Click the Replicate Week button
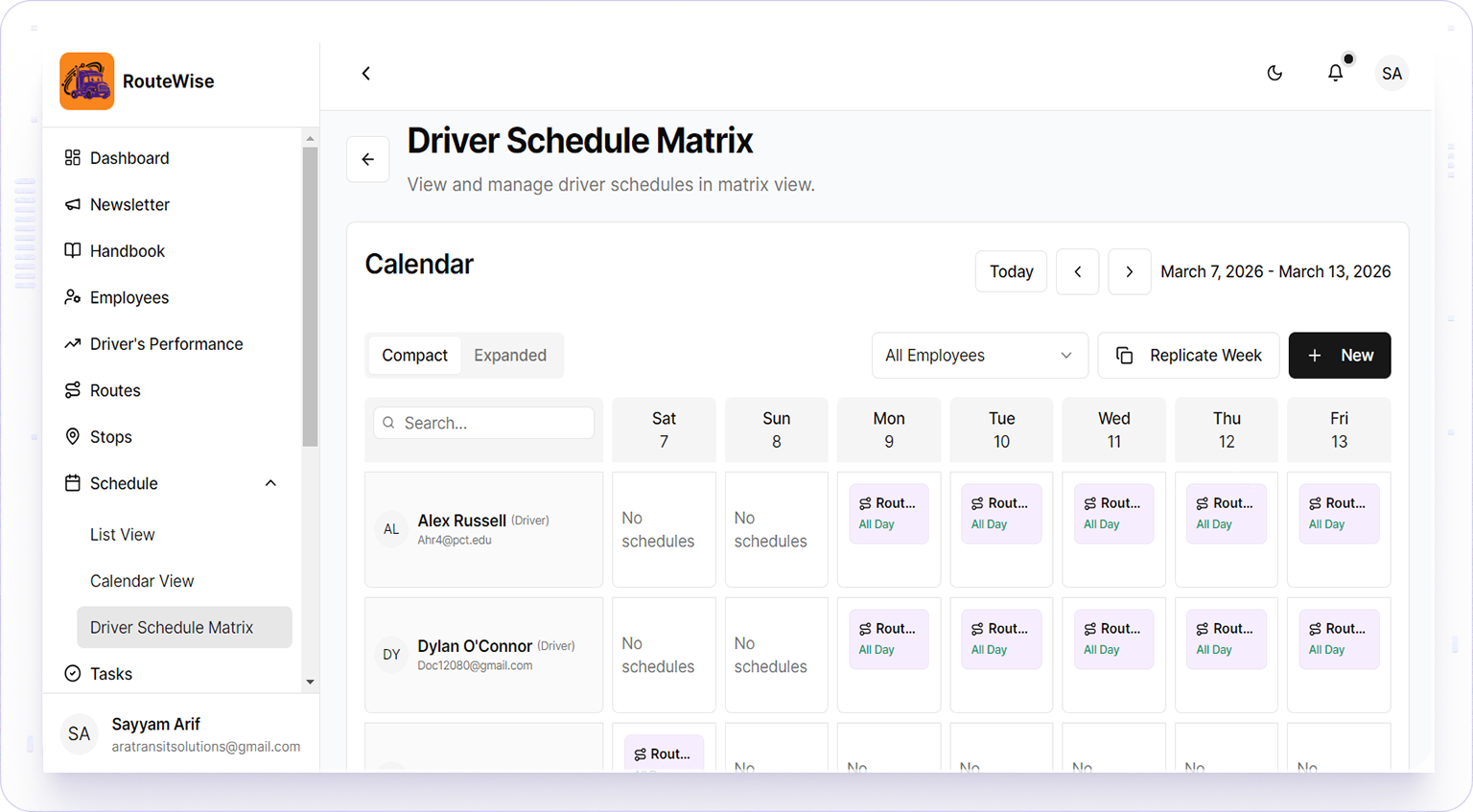The image size is (1473, 812). point(1188,356)
